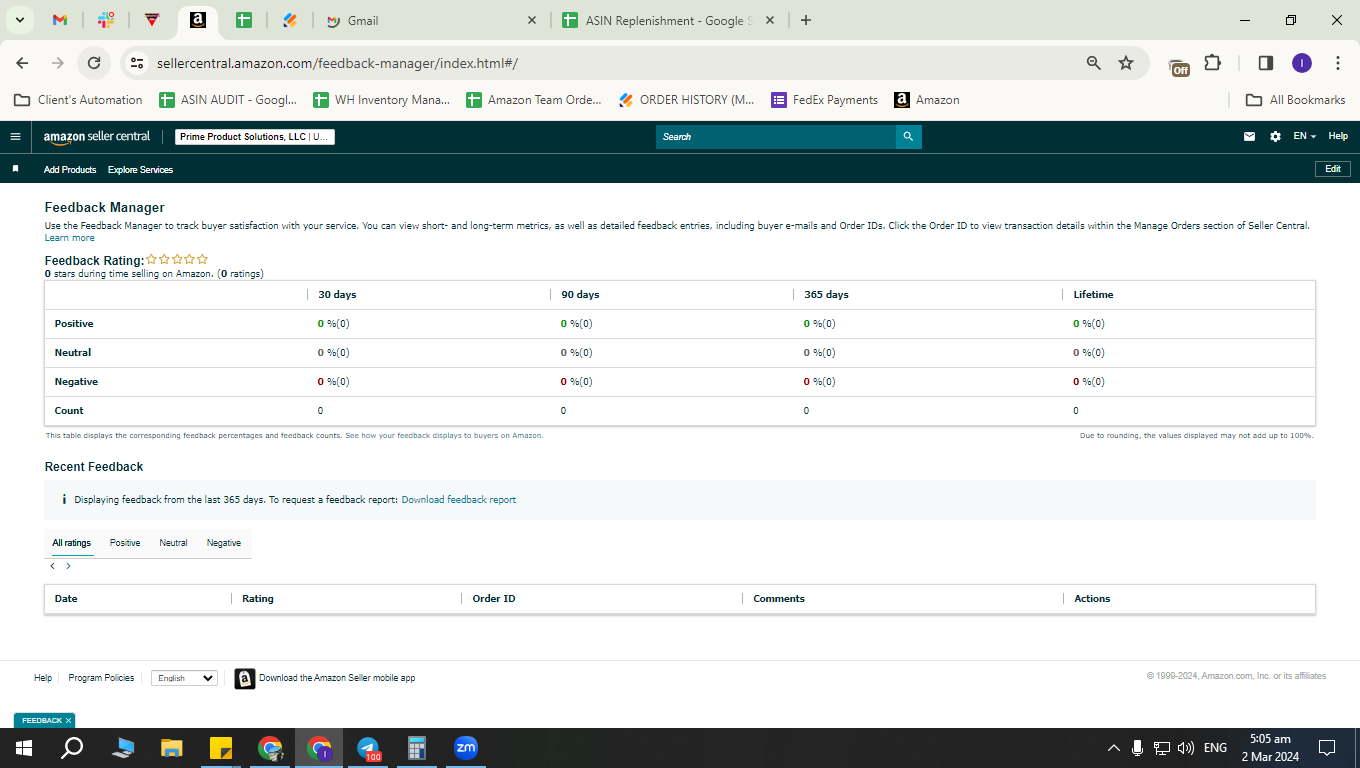
Task: Open the Chrome extensions puzzle icon
Action: (1212, 63)
